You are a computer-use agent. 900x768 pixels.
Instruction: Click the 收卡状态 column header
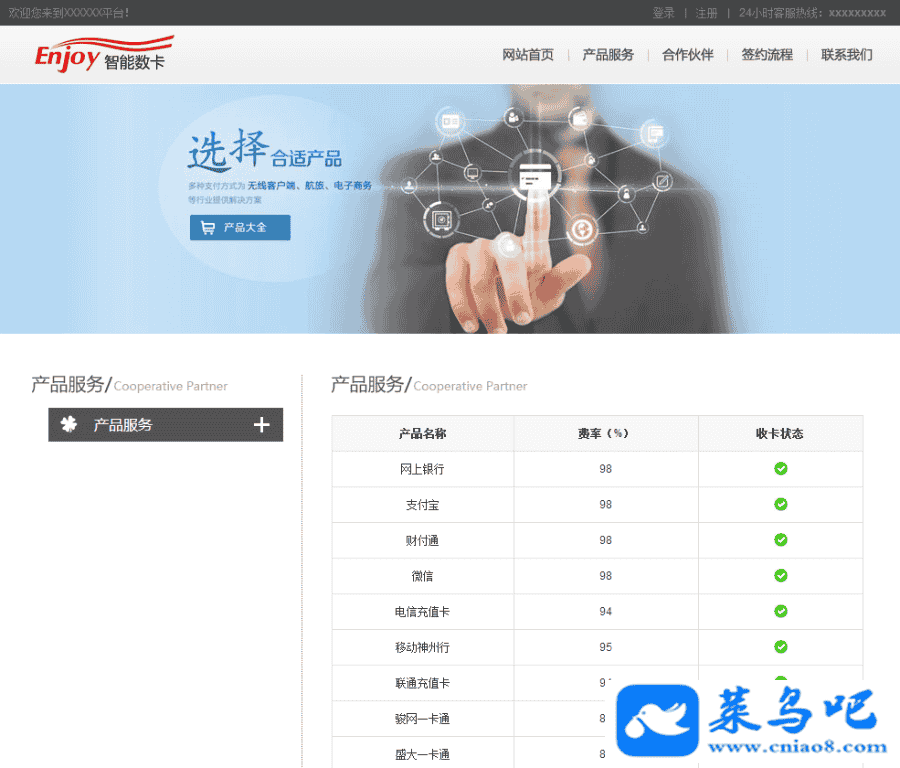point(780,433)
